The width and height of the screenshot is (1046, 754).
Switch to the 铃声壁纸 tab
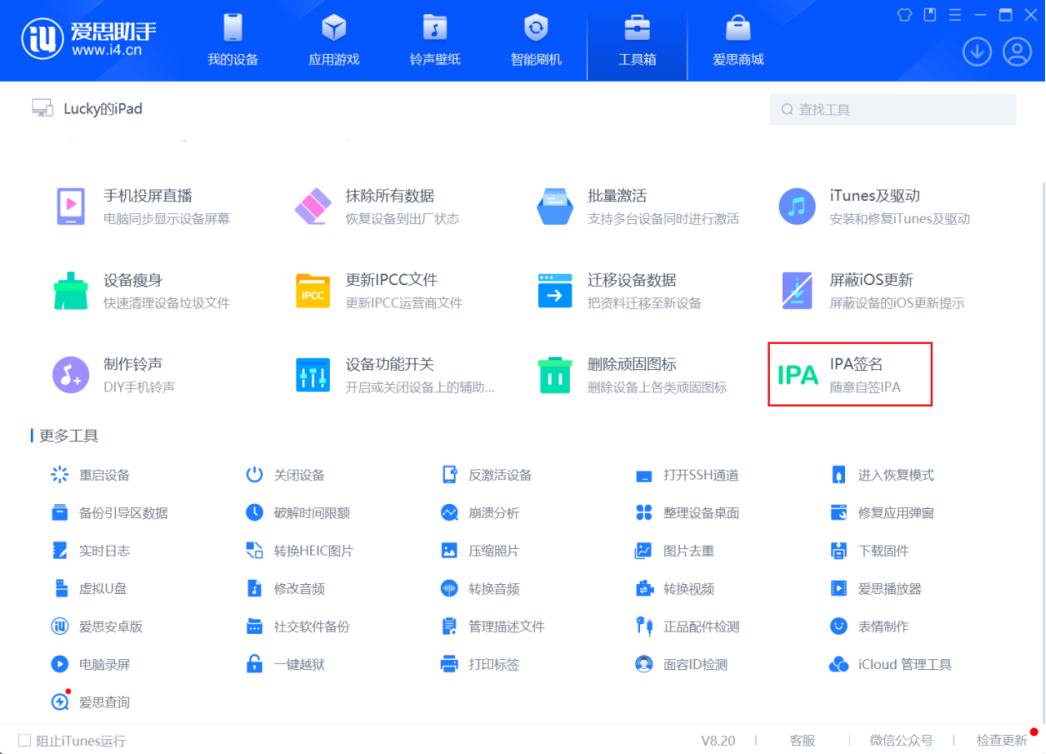point(435,40)
